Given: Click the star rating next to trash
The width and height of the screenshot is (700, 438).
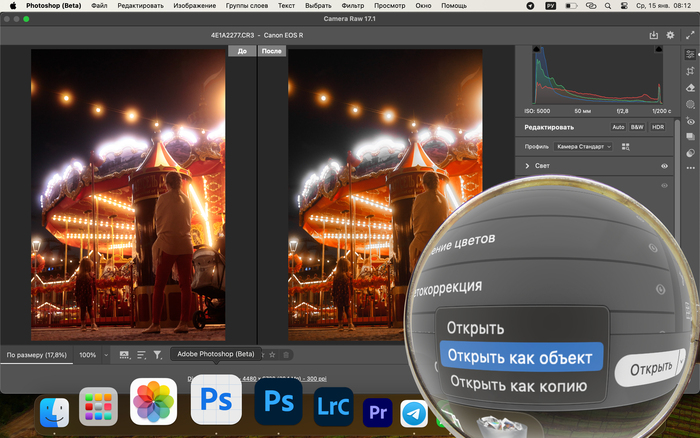Looking at the screenshot, I should point(272,355).
